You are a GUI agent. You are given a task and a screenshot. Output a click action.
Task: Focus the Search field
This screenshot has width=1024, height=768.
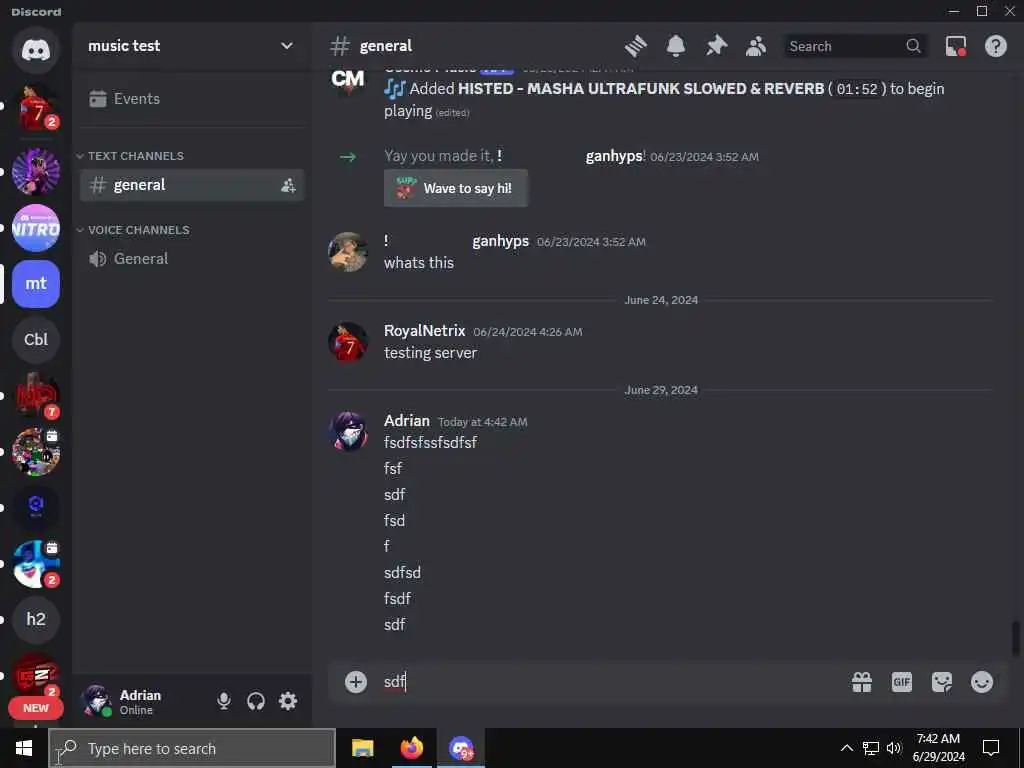point(855,46)
